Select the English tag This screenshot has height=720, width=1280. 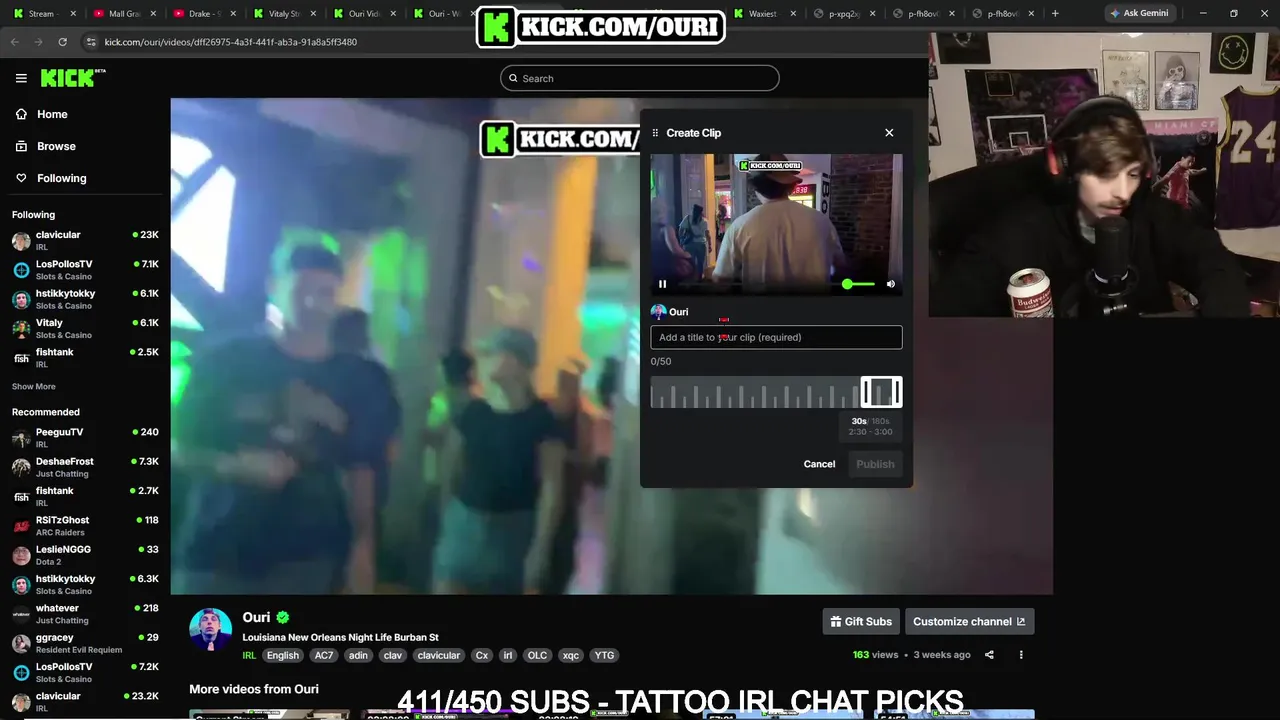283,656
